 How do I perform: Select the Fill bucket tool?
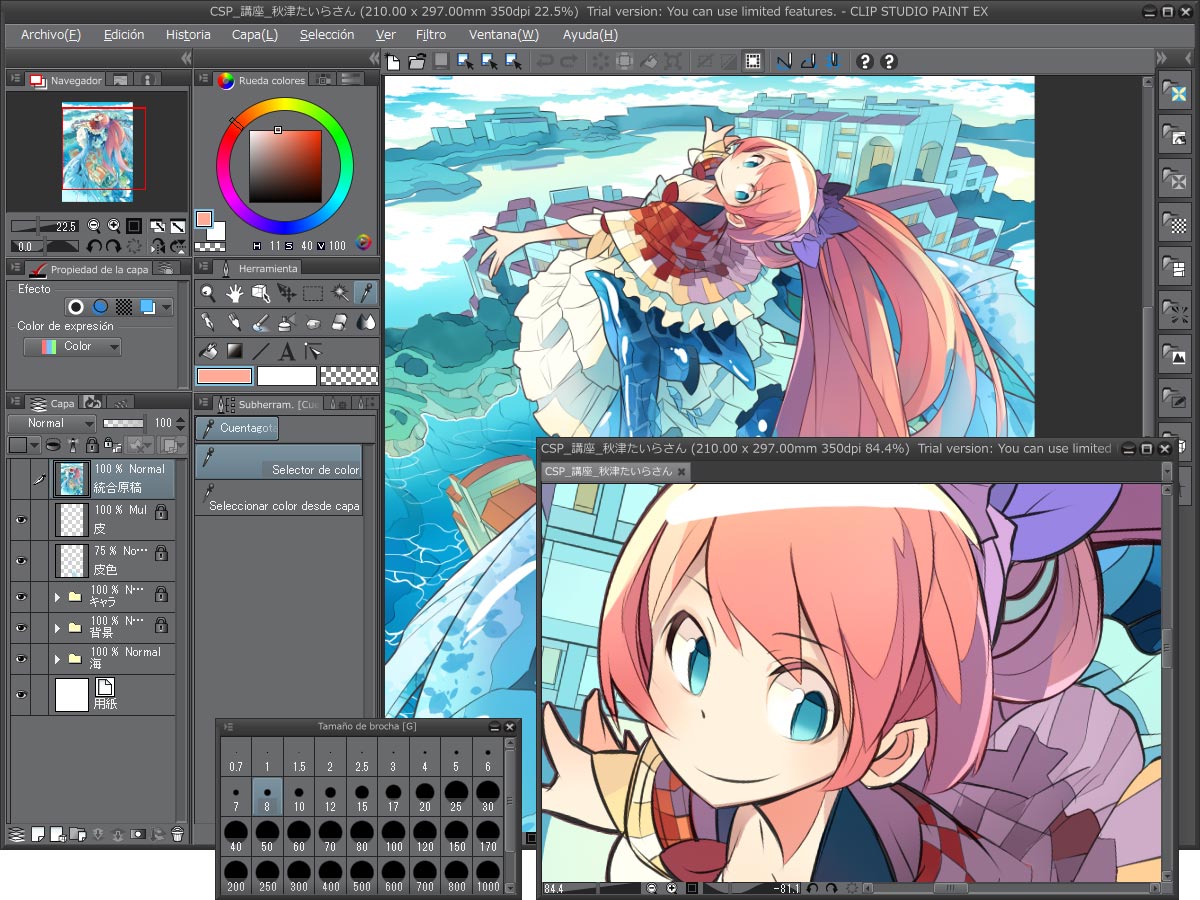208,351
